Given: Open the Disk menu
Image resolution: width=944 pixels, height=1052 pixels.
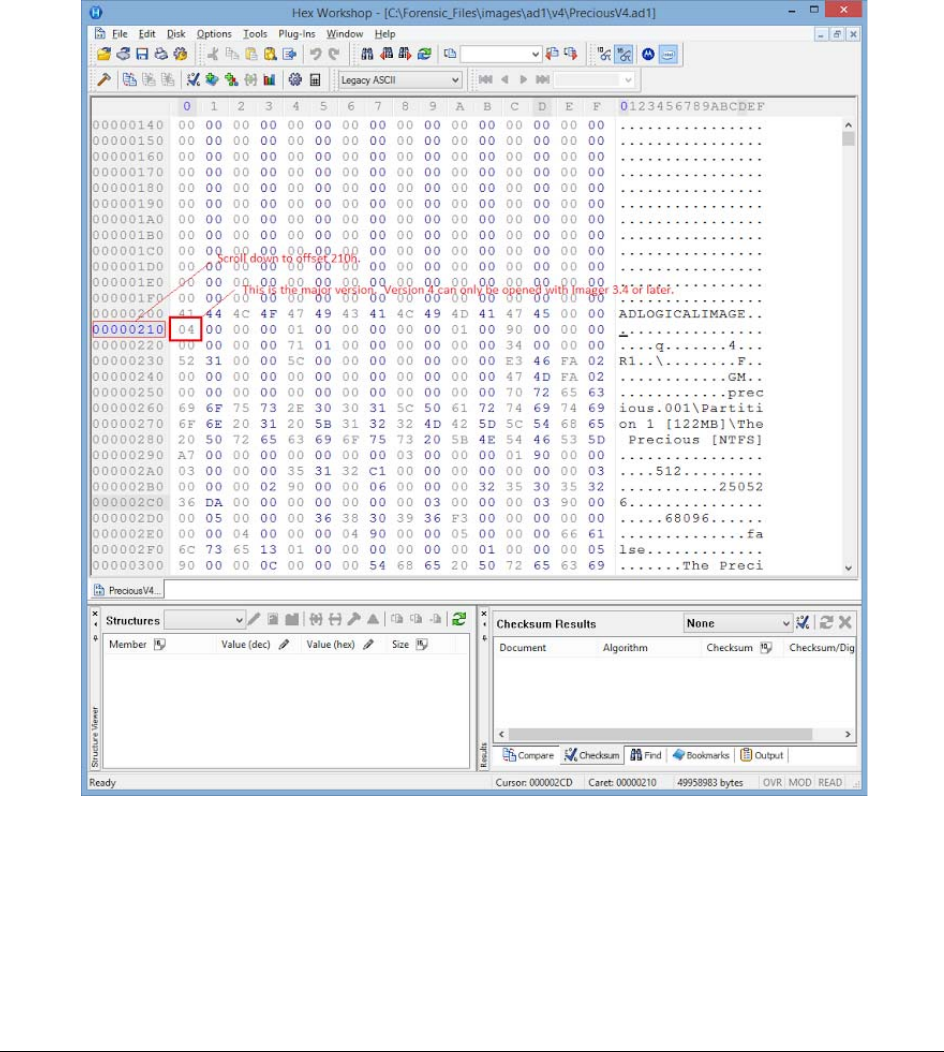Looking at the screenshot, I should click(176, 34).
